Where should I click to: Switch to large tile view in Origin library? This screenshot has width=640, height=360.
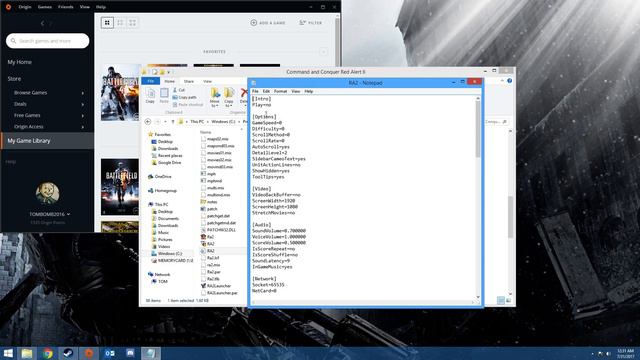133,23
